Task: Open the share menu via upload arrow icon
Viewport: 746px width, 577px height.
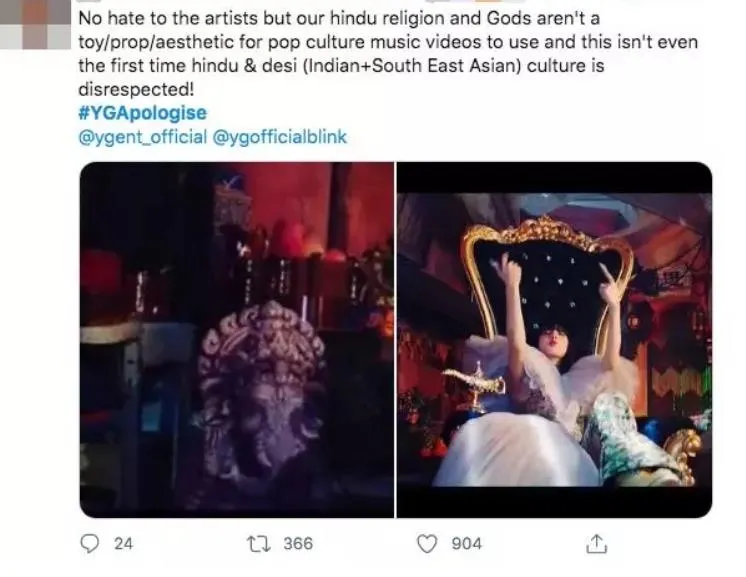Action: tap(596, 543)
